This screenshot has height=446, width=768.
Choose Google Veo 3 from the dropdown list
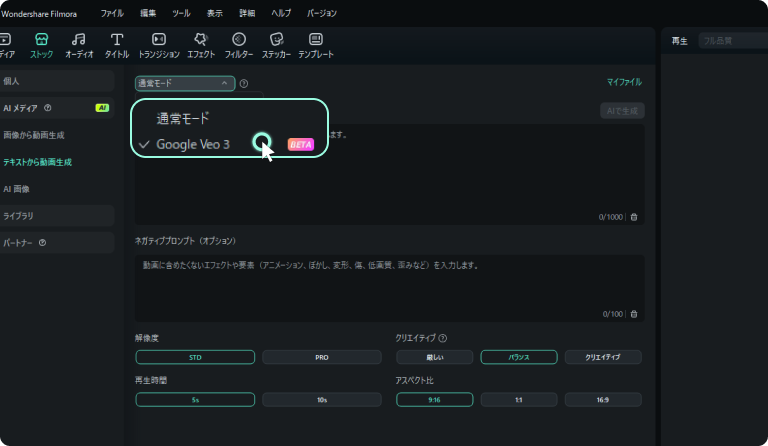coord(192,144)
